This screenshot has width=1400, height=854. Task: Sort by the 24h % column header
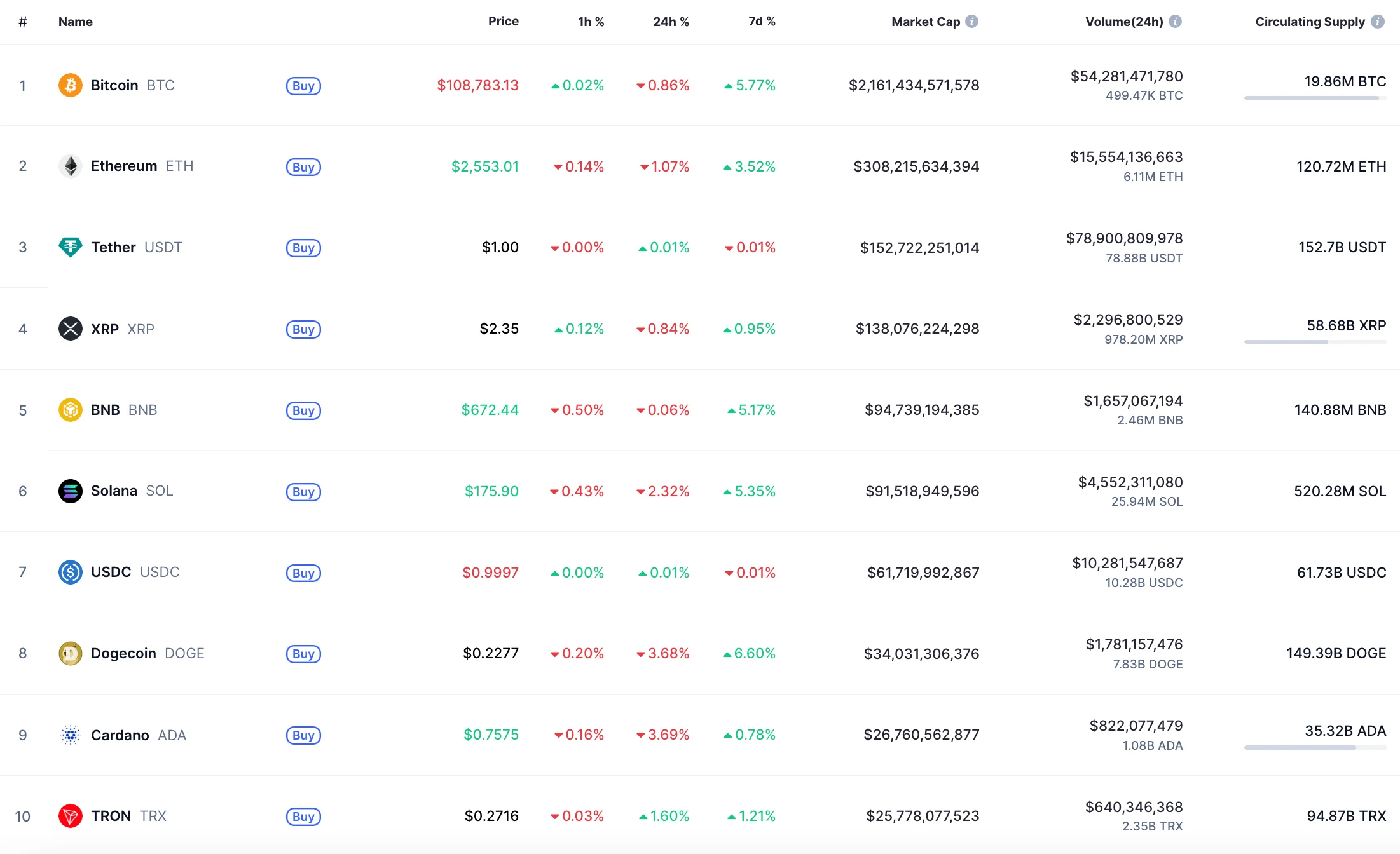tap(671, 22)
